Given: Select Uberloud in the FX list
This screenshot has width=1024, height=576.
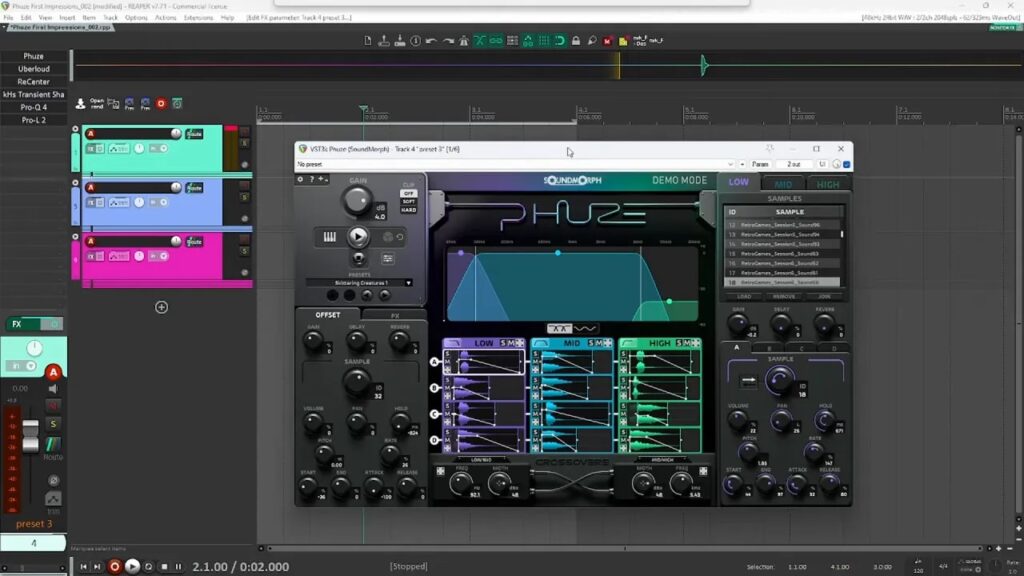Looking at the screenshot, I should pos(33,69).
